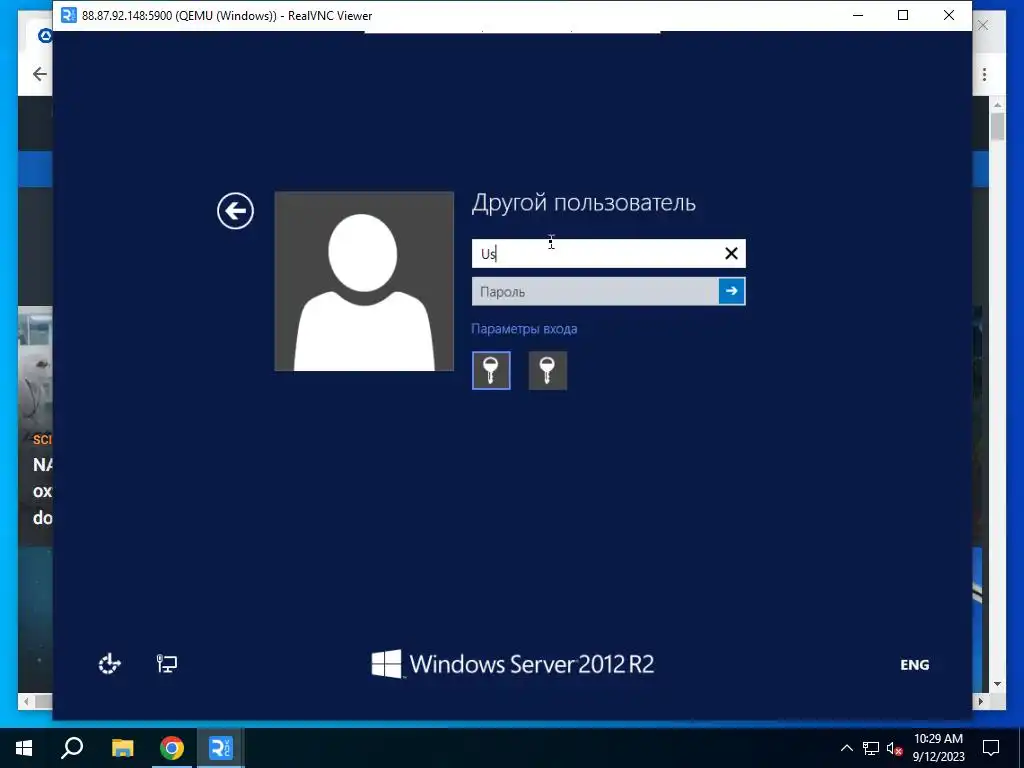Click the browser back arrow behind VNC window
The image size is (1024, 768).
click(40, 74)
